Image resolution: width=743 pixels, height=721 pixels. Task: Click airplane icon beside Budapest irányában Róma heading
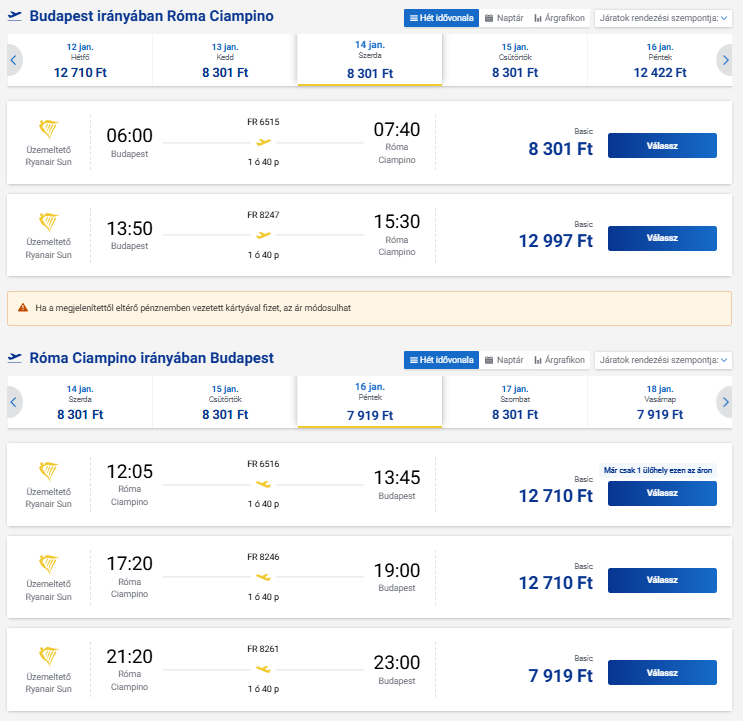(x=15, y=17)
